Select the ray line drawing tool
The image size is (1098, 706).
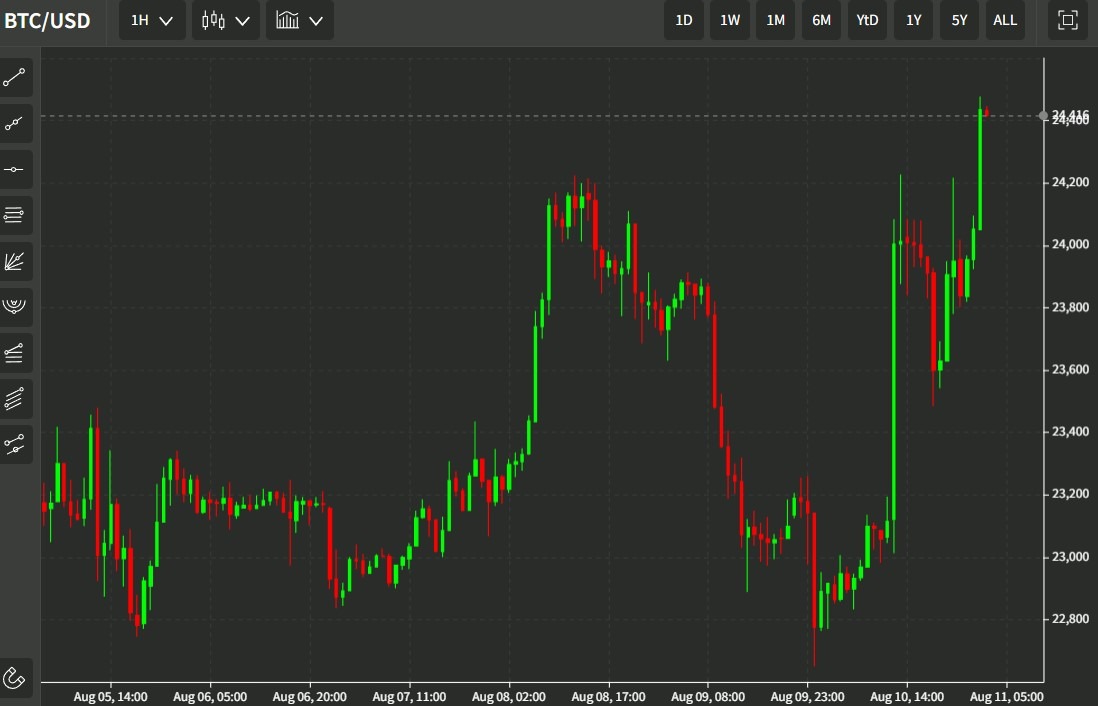(x=16, y=124)
